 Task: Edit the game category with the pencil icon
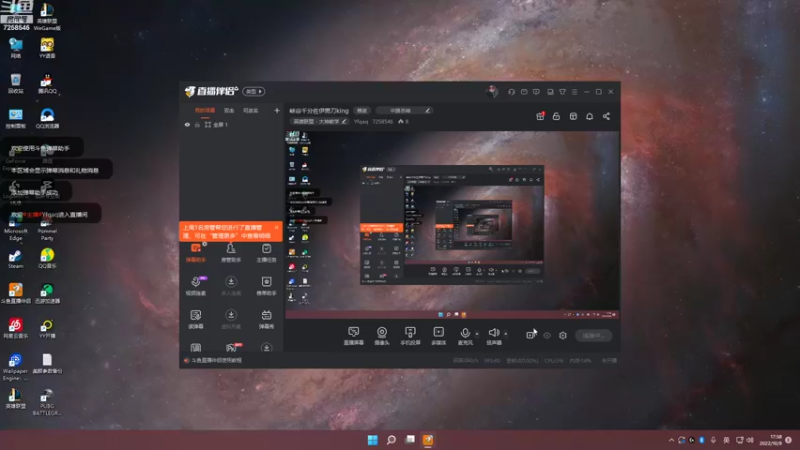344,121
